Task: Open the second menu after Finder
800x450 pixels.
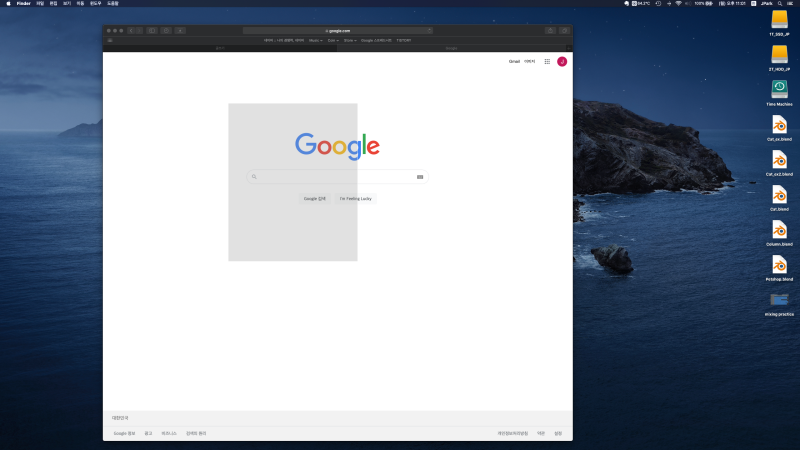Action: point(53,4)
